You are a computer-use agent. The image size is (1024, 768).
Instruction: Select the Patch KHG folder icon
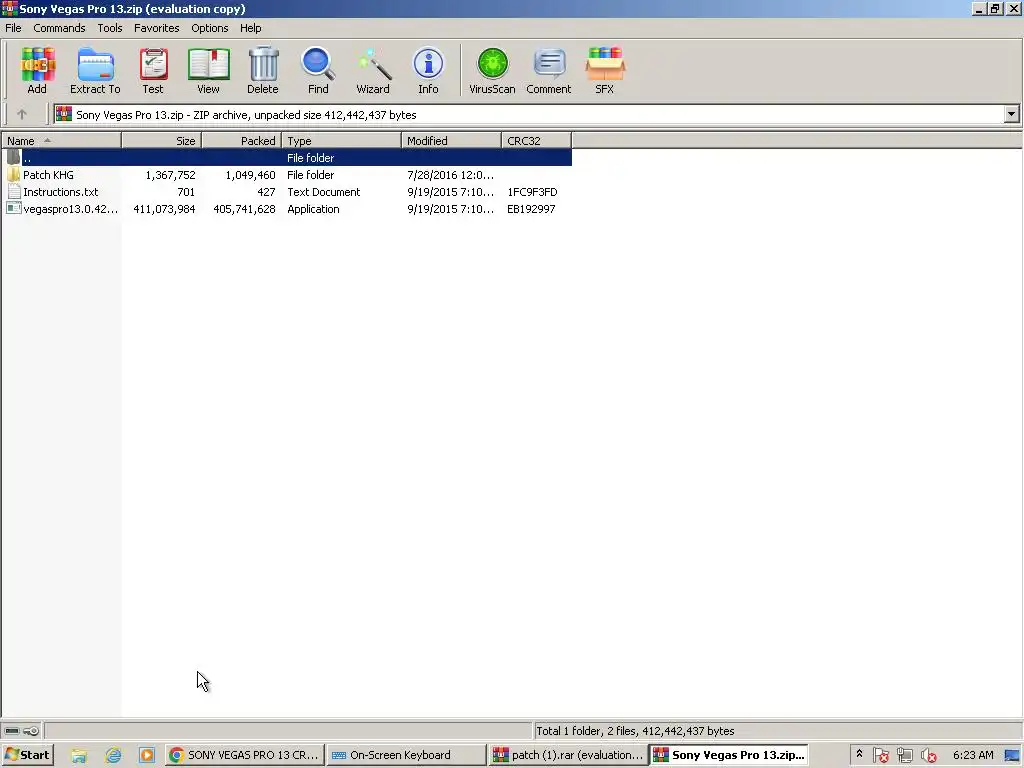[14, 174]
